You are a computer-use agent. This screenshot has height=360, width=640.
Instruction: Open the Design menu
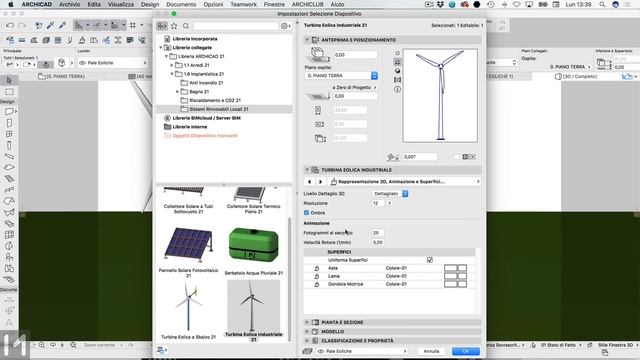(x=150, y=4)
